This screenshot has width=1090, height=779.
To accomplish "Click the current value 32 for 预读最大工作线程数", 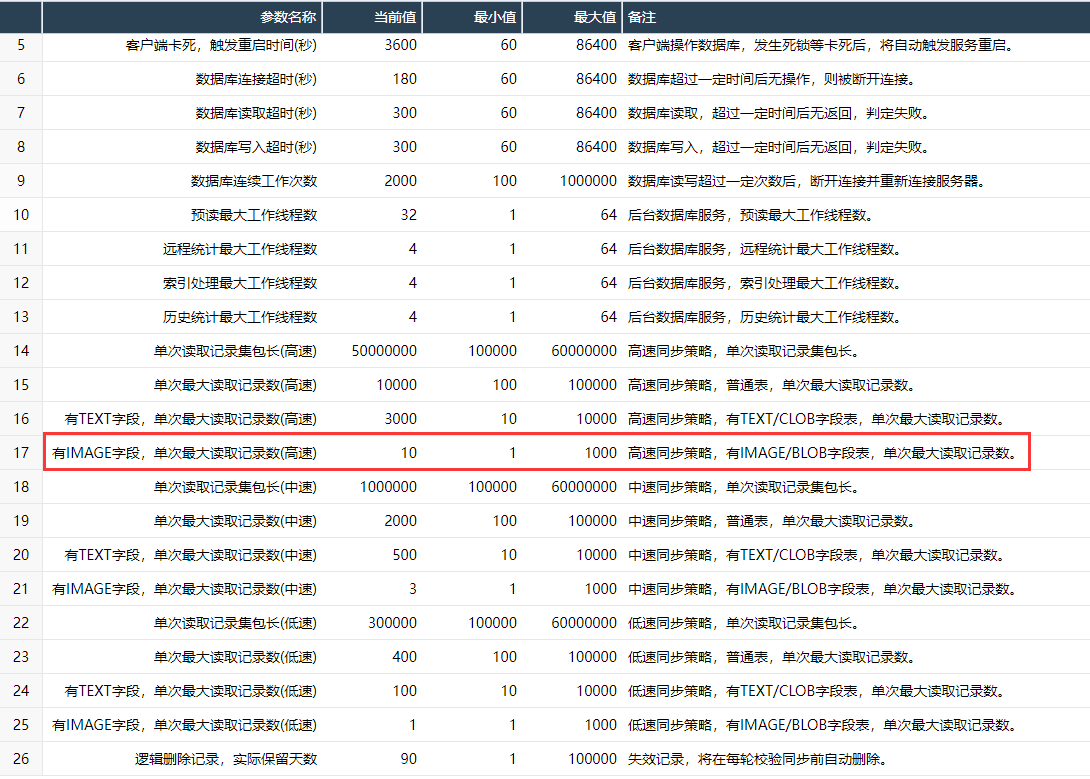I will pyautogui.click(x=408, y=215).
